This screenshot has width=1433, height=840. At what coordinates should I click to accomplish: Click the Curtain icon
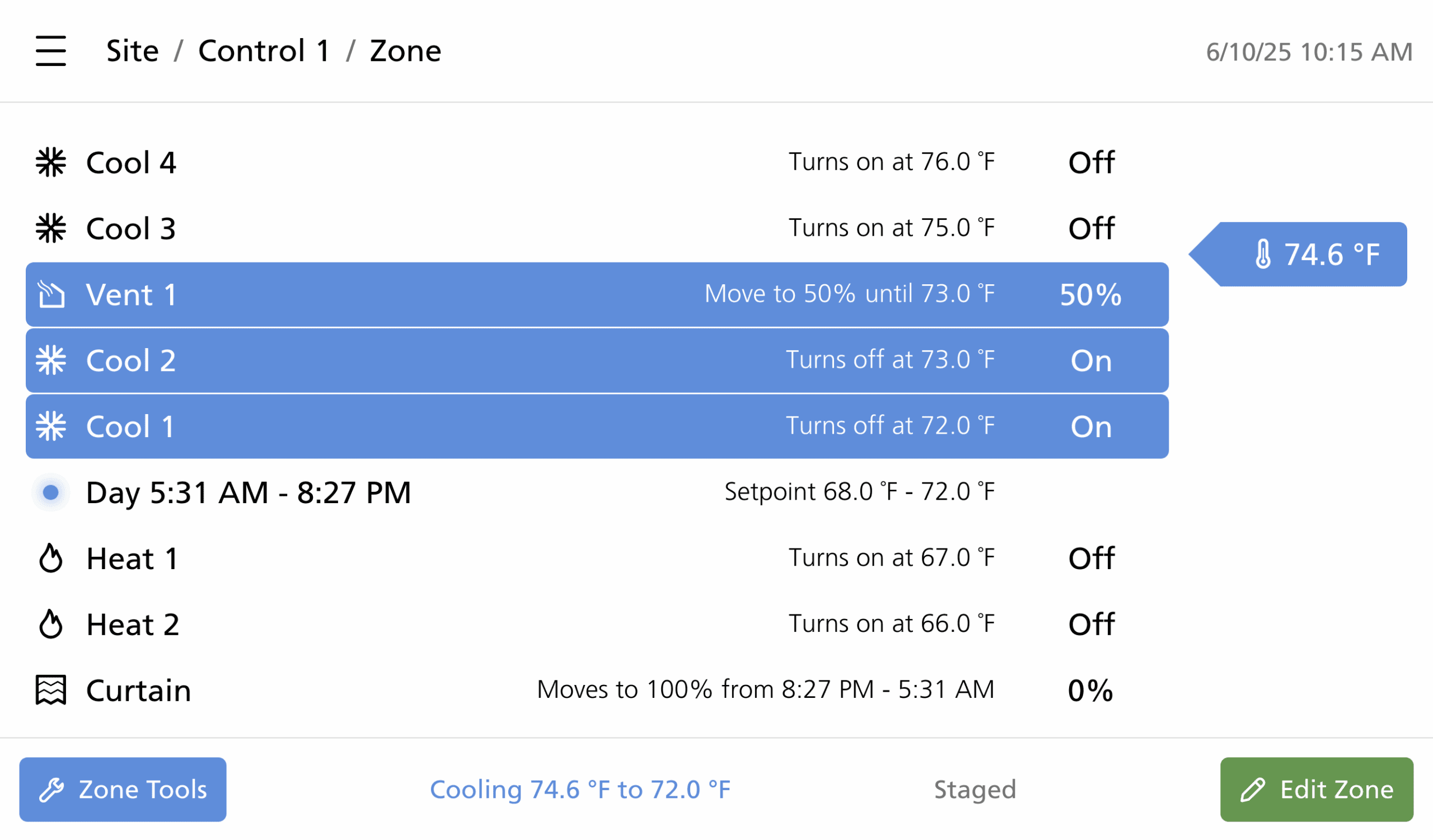click(50, 690)
